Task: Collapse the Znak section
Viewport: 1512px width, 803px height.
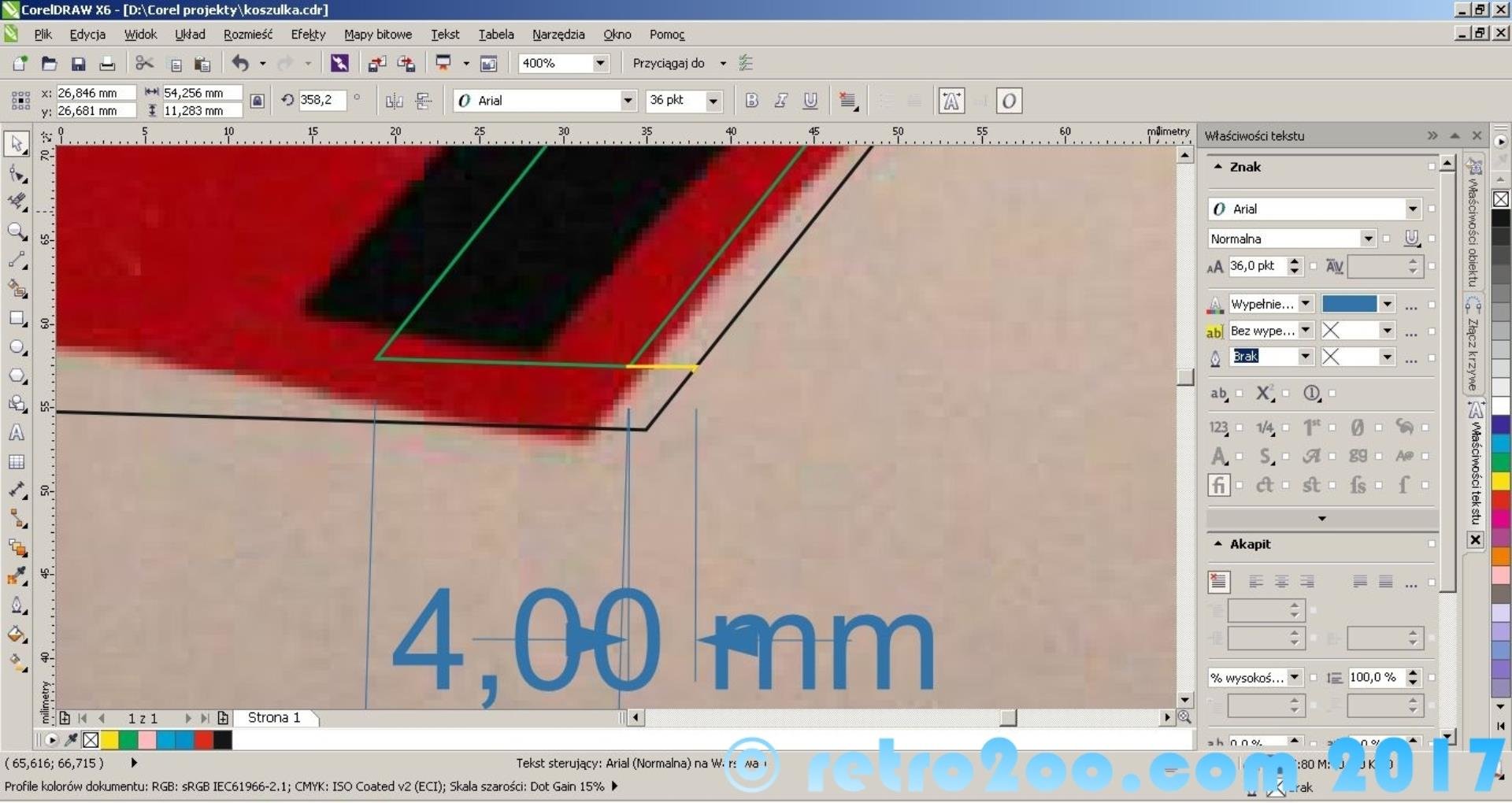Action: click(x=1218, y=167)
